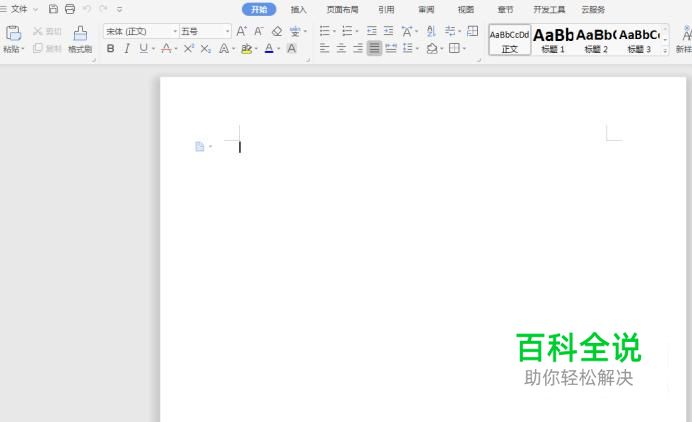Increase font size with the A+ icon
692x422 pixels.
point(241,31)
